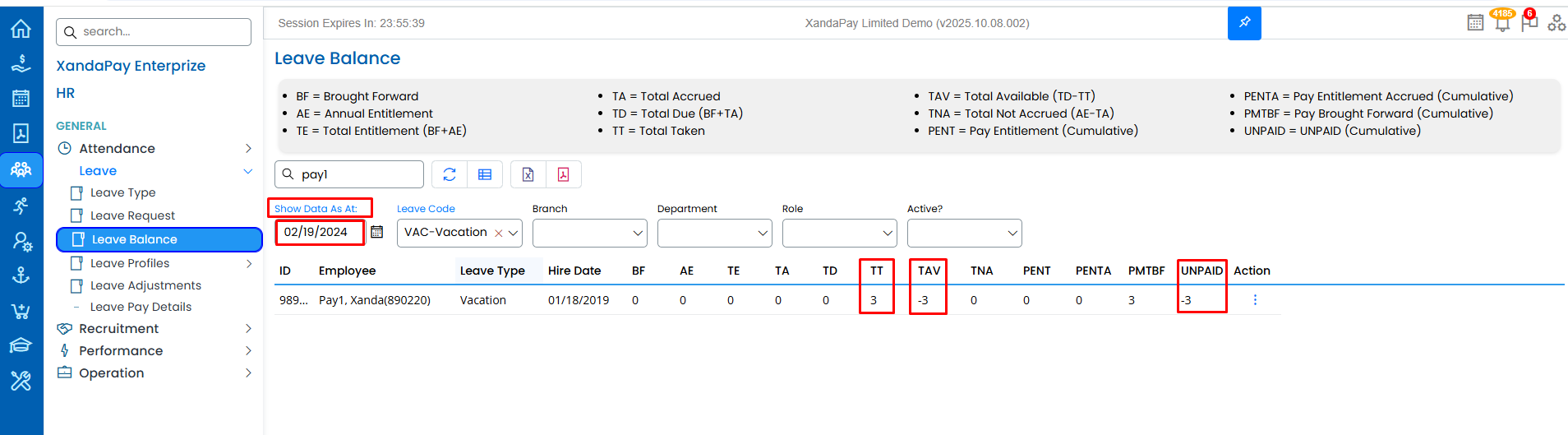Open the date picker calendar icon
The height and width of the screenshot is (435, 1568).
[376, 233]
